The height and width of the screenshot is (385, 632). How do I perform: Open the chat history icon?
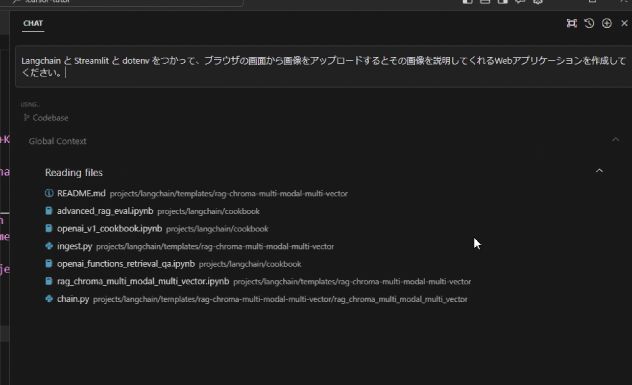(589, 23)
